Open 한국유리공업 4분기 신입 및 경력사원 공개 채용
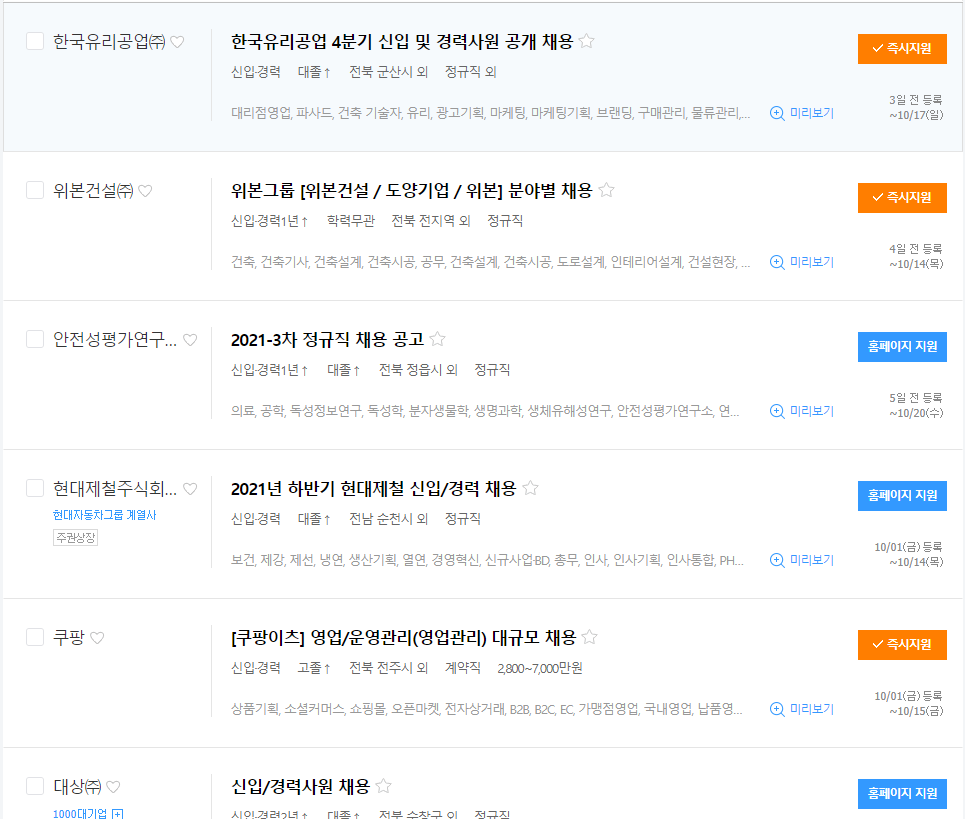This screenshot has height=819, width=965. [402, 42]
